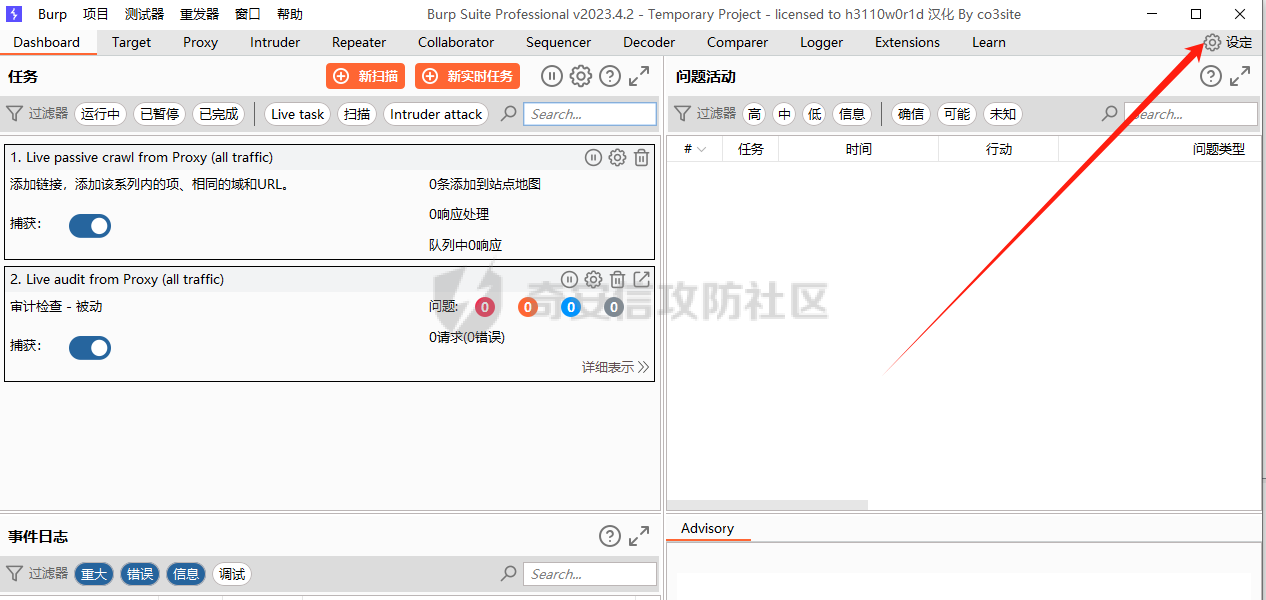
Task: Click the search magnifier in 问题活动 filter bar
Action: click(1110, 114)
